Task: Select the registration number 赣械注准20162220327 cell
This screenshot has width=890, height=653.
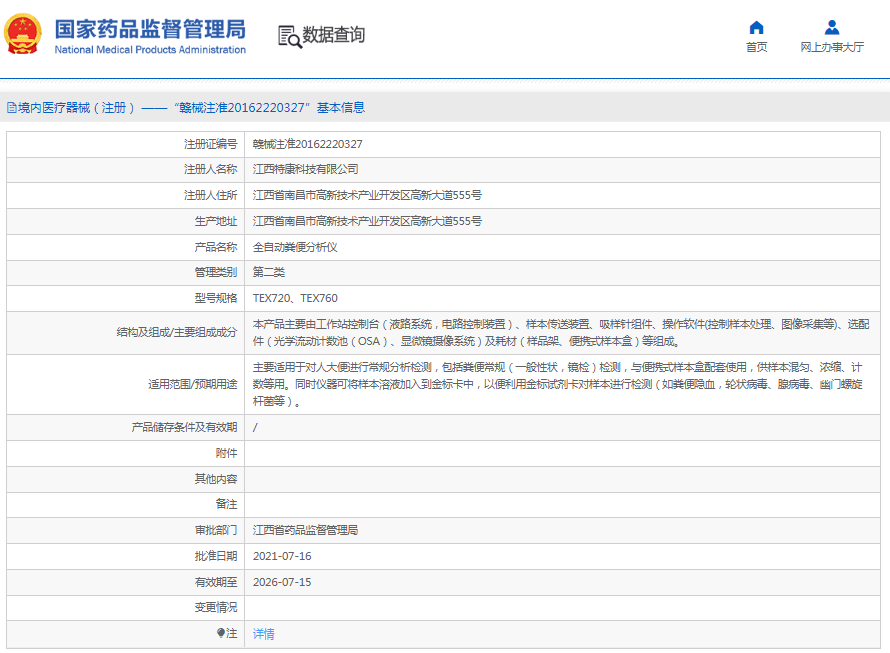Action: [x=307, y=144]
